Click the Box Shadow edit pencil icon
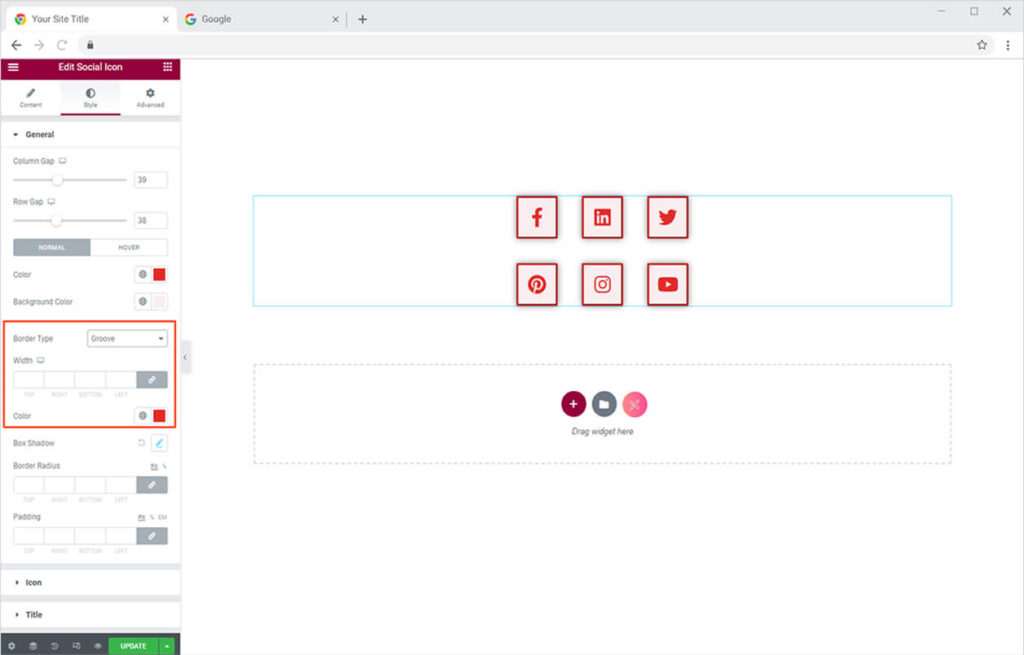This screenshot has width=1024, height=655. coord(159,443)
